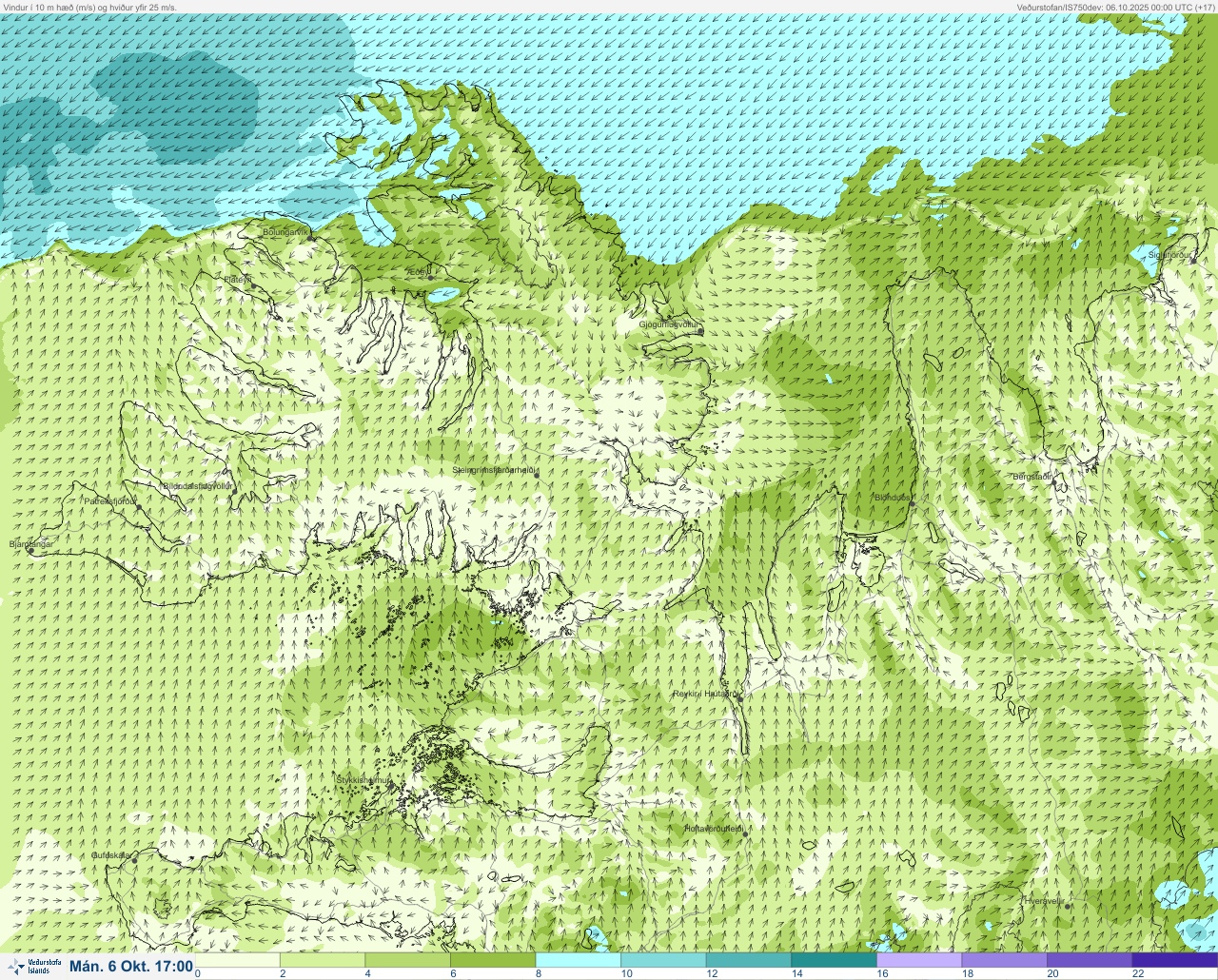The height and width of the screenshot is (980, 1218).
Task: Click the Steingrímsfjarðarheiði station label
Action: click(x=495, y=470)
